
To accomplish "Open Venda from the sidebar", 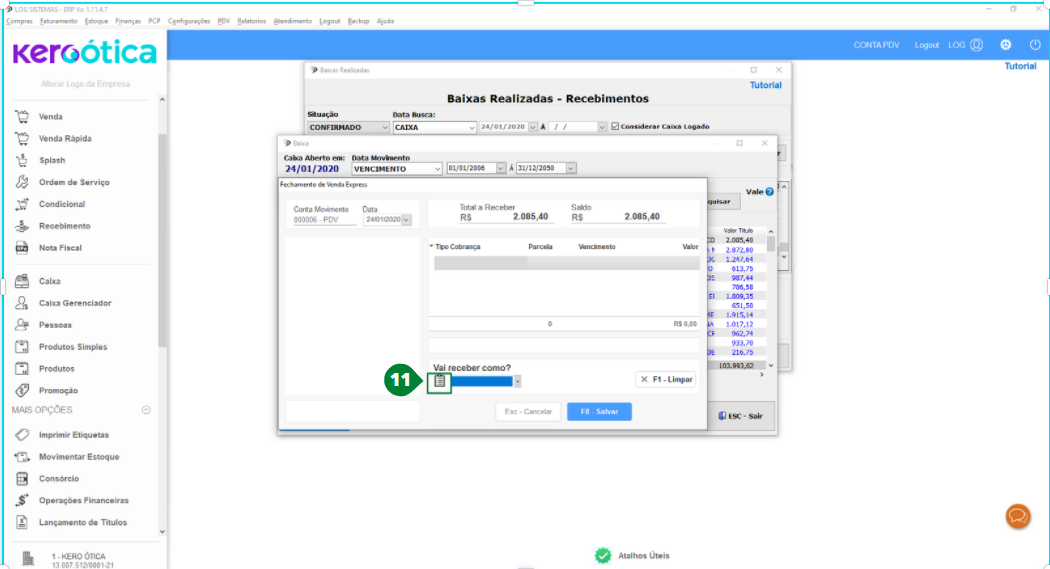I will click(x=50, y=116).
